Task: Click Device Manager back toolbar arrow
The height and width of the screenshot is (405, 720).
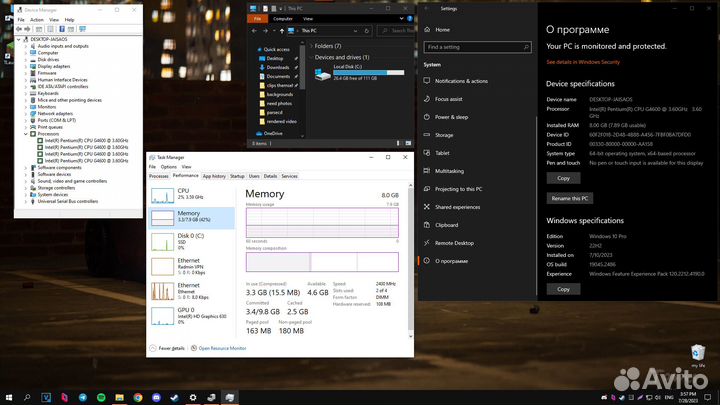Action: click(19, 29)
